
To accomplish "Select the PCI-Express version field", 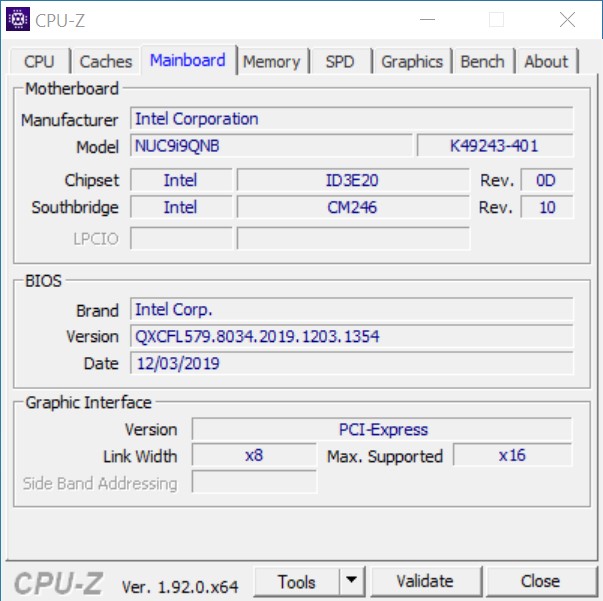I will click(x=382, y=429).
